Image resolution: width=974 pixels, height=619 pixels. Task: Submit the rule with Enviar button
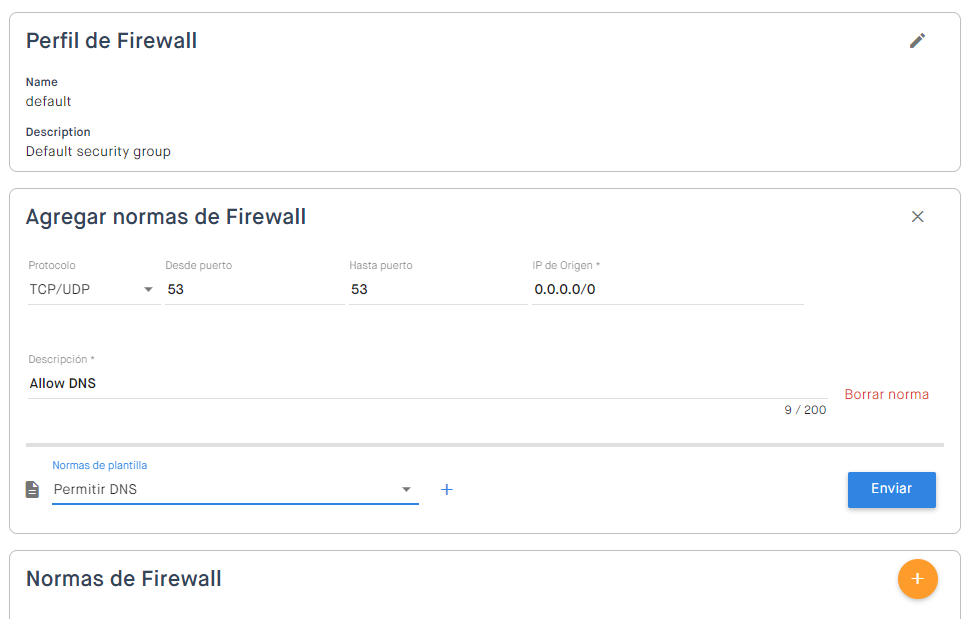(x=891, y=490)
